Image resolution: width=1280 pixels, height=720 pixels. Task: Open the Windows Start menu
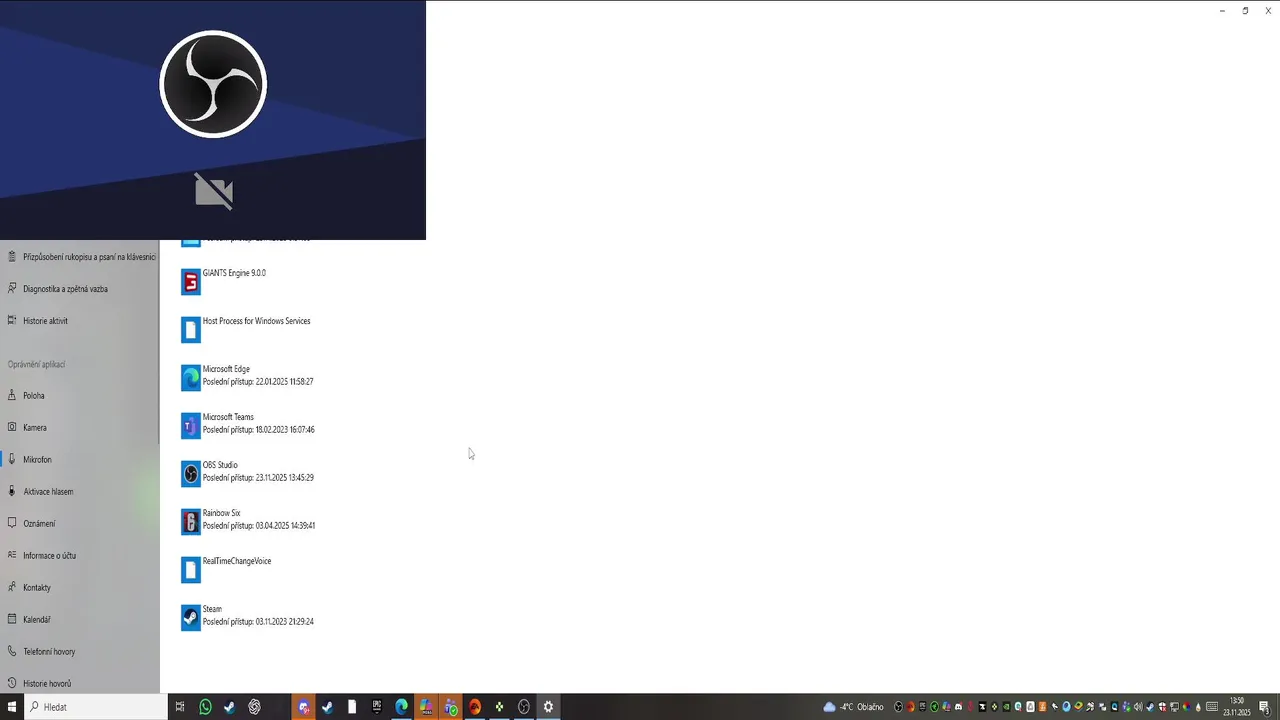pos(12,707)
